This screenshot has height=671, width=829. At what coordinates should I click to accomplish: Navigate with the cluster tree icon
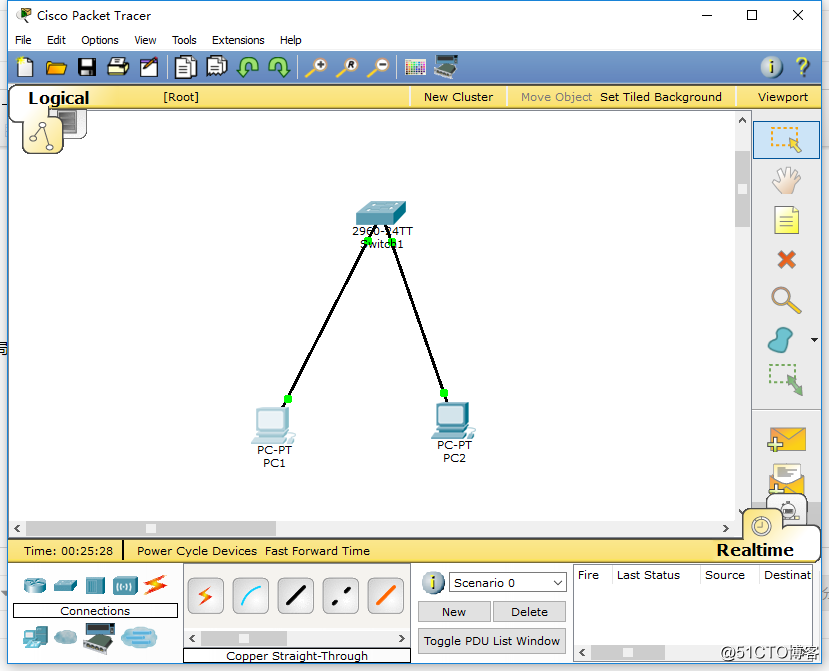42,136
